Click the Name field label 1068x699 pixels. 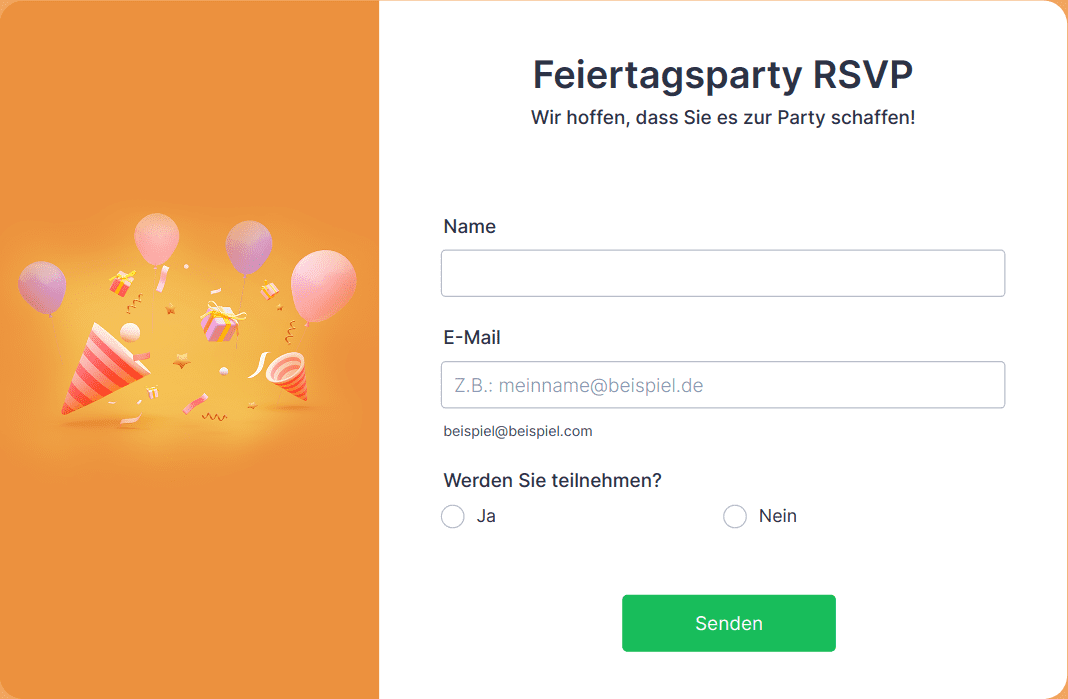tap(469, 226)
